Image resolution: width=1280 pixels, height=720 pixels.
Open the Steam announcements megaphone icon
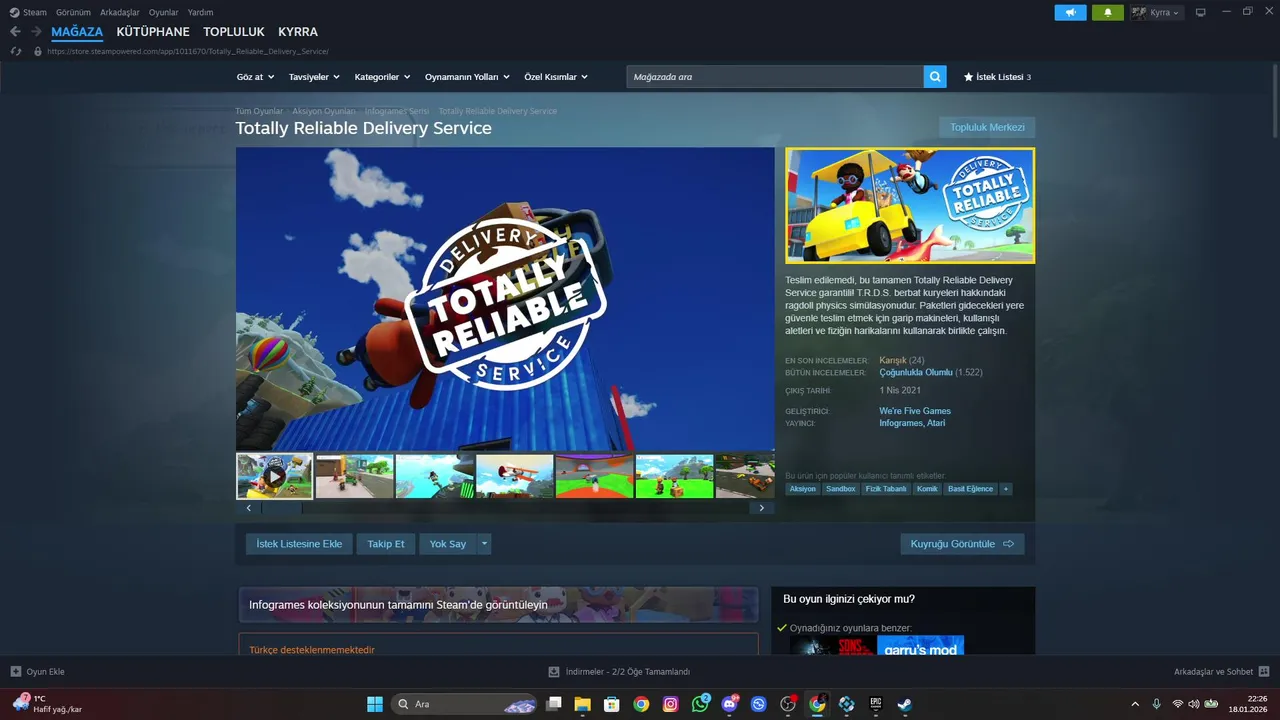pyautogui.click(x=1070, y=13)
